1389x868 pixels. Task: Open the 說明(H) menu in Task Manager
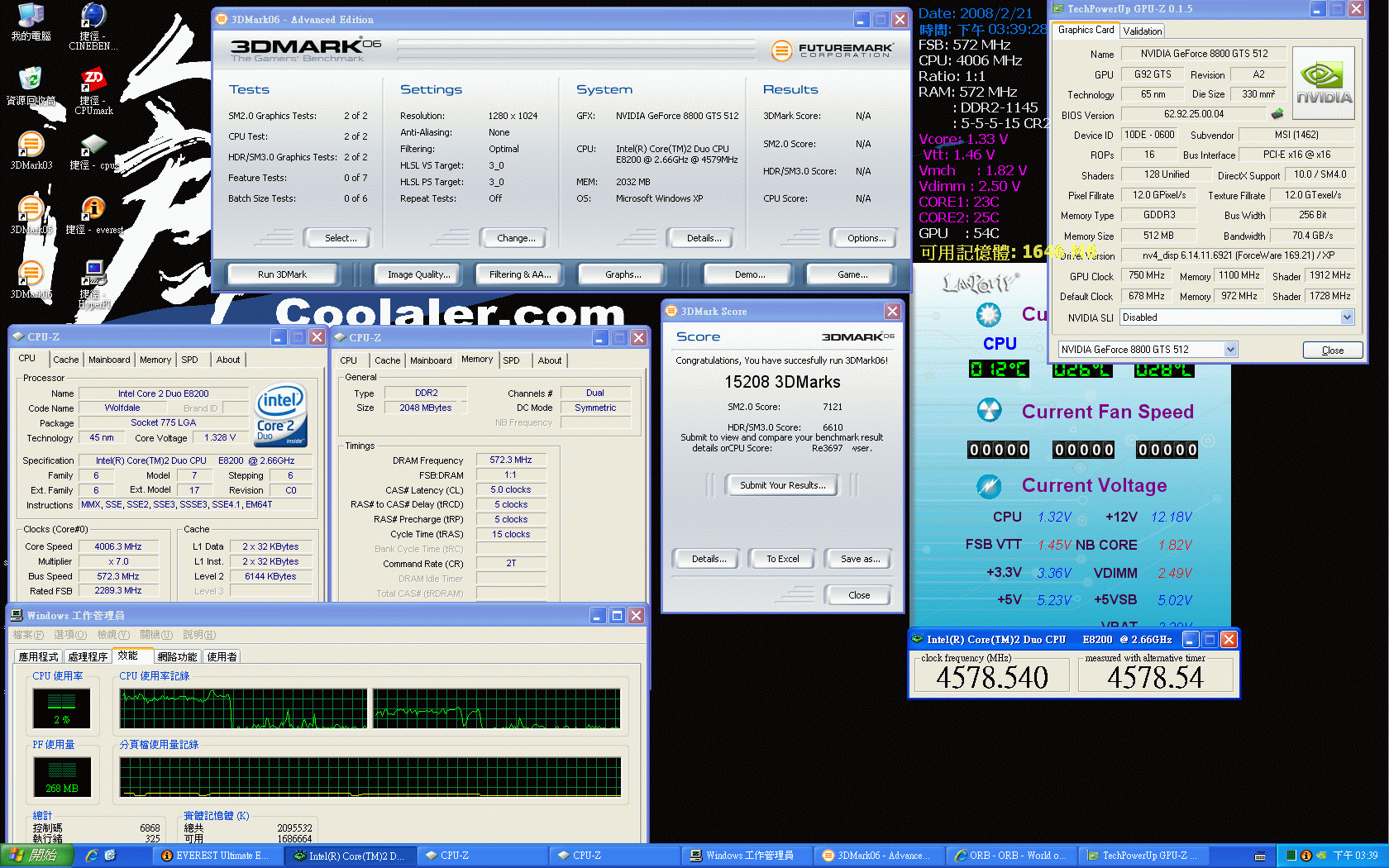coord(199,635)
